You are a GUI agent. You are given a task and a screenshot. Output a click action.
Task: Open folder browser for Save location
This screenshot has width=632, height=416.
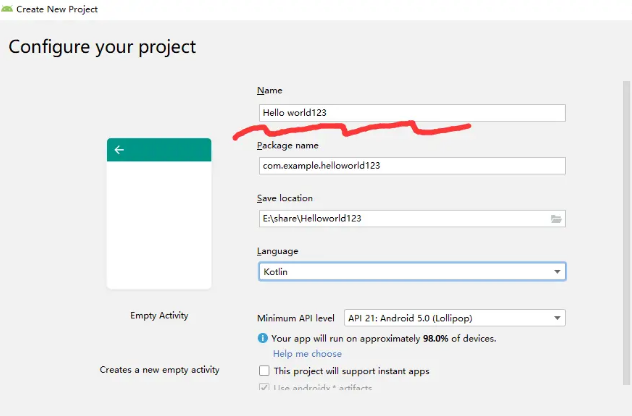[557, 218]
